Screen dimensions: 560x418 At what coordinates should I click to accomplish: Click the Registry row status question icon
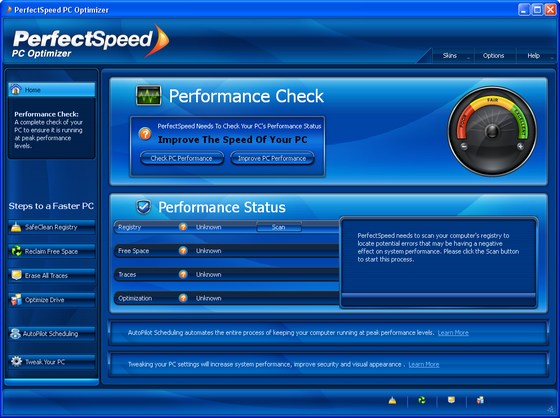pyautogui.click(x=183, y=227)
